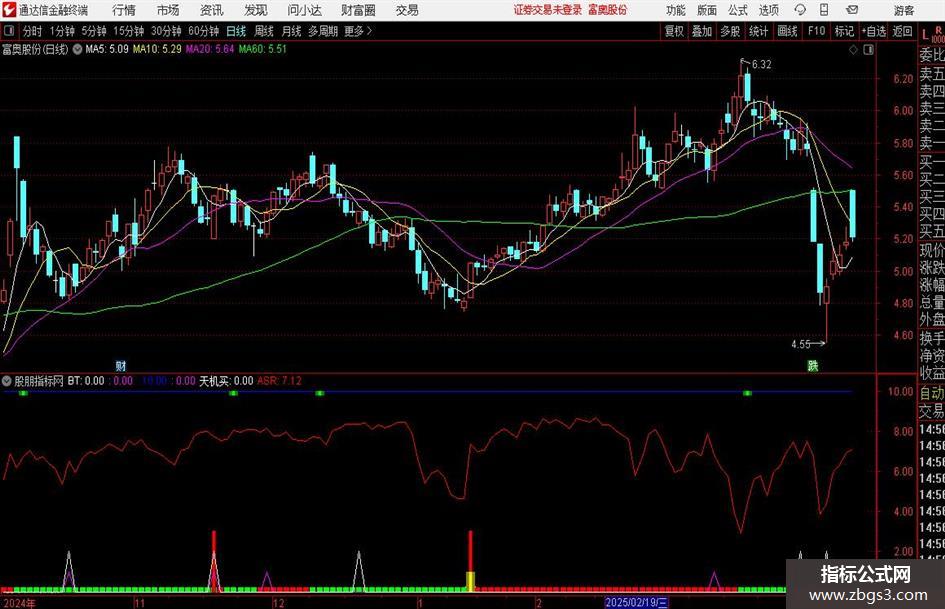Open the 交易 menu
This screenshot has width=945, height=609.
407,10
